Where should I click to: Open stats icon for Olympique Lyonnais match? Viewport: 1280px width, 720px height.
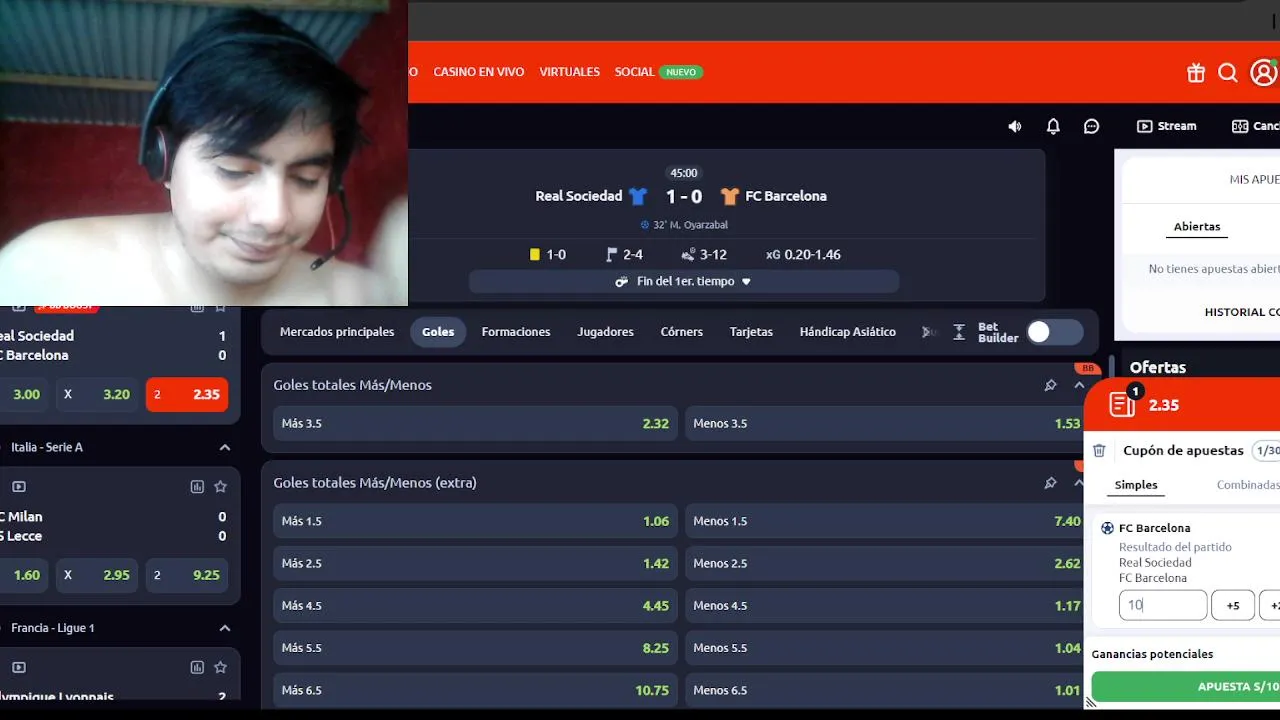(197, 667)
